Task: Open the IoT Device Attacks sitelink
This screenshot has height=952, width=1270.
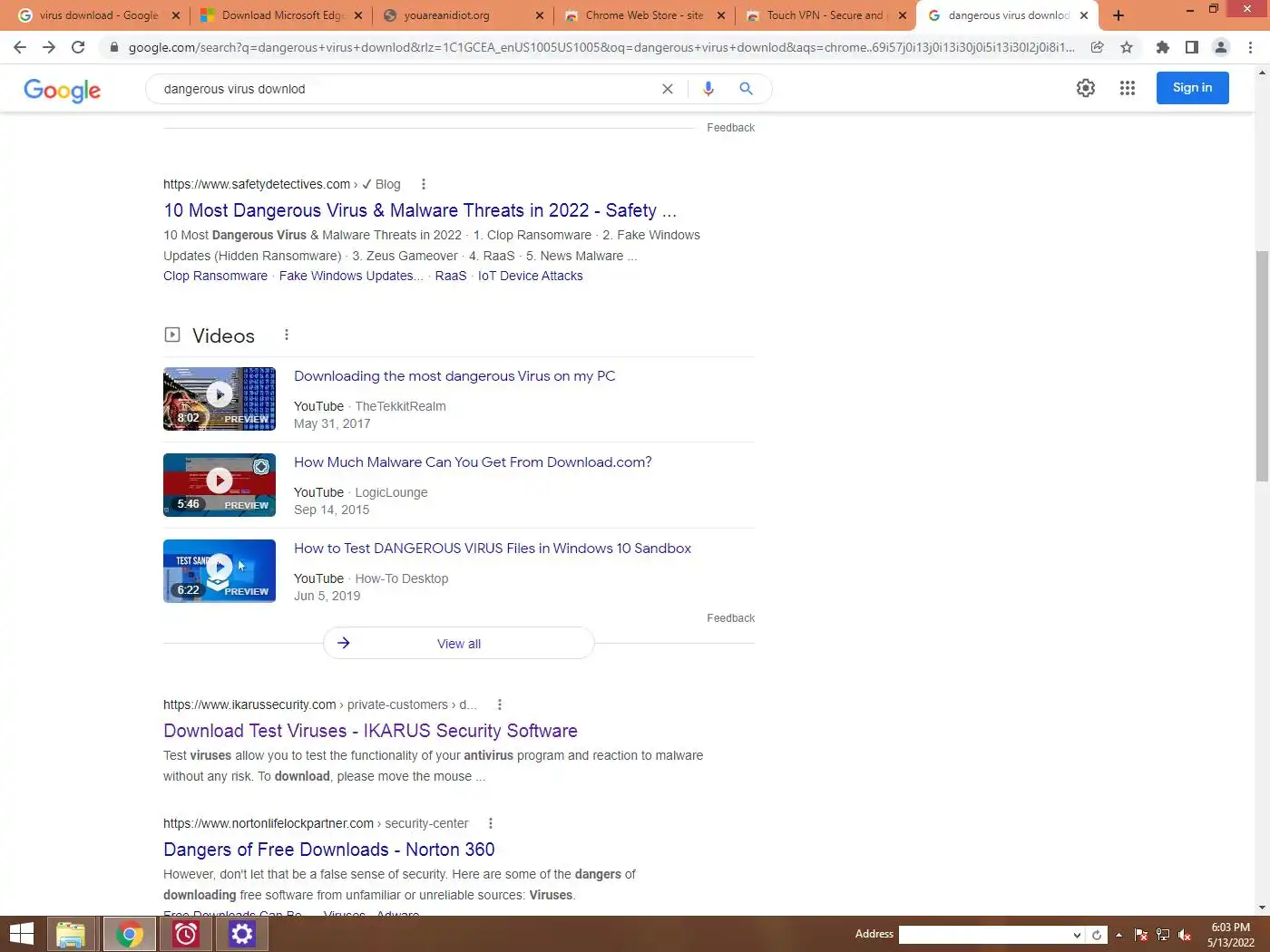Action: point(531,276)
